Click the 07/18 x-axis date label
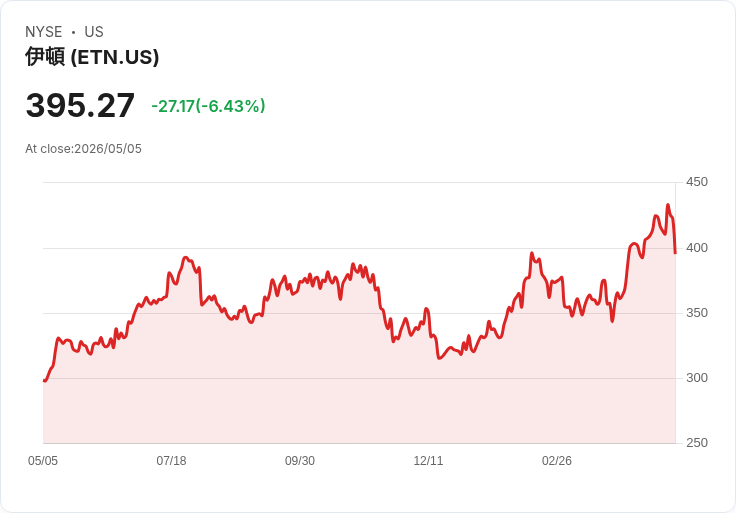The width and height of the screenshot is (736, 513). pyautogui.click(x=171, y=460)
